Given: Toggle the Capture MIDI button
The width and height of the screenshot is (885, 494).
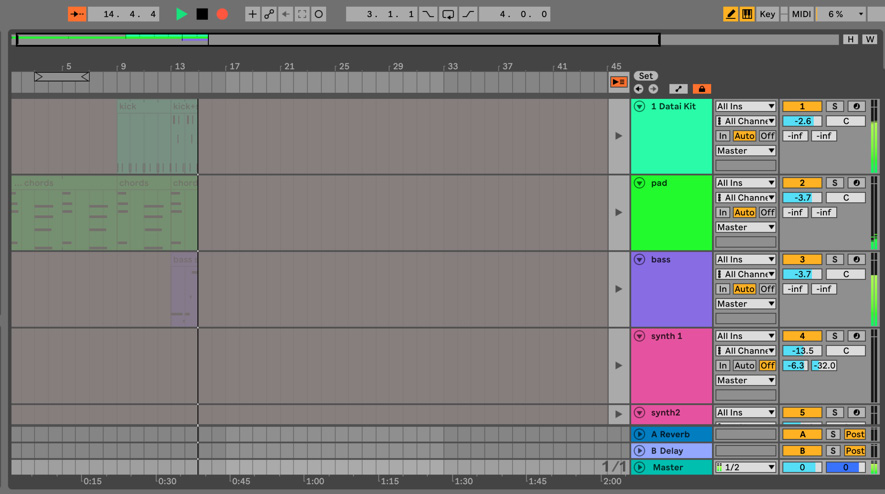Looking at the screenshot, I should pos(302,14).
